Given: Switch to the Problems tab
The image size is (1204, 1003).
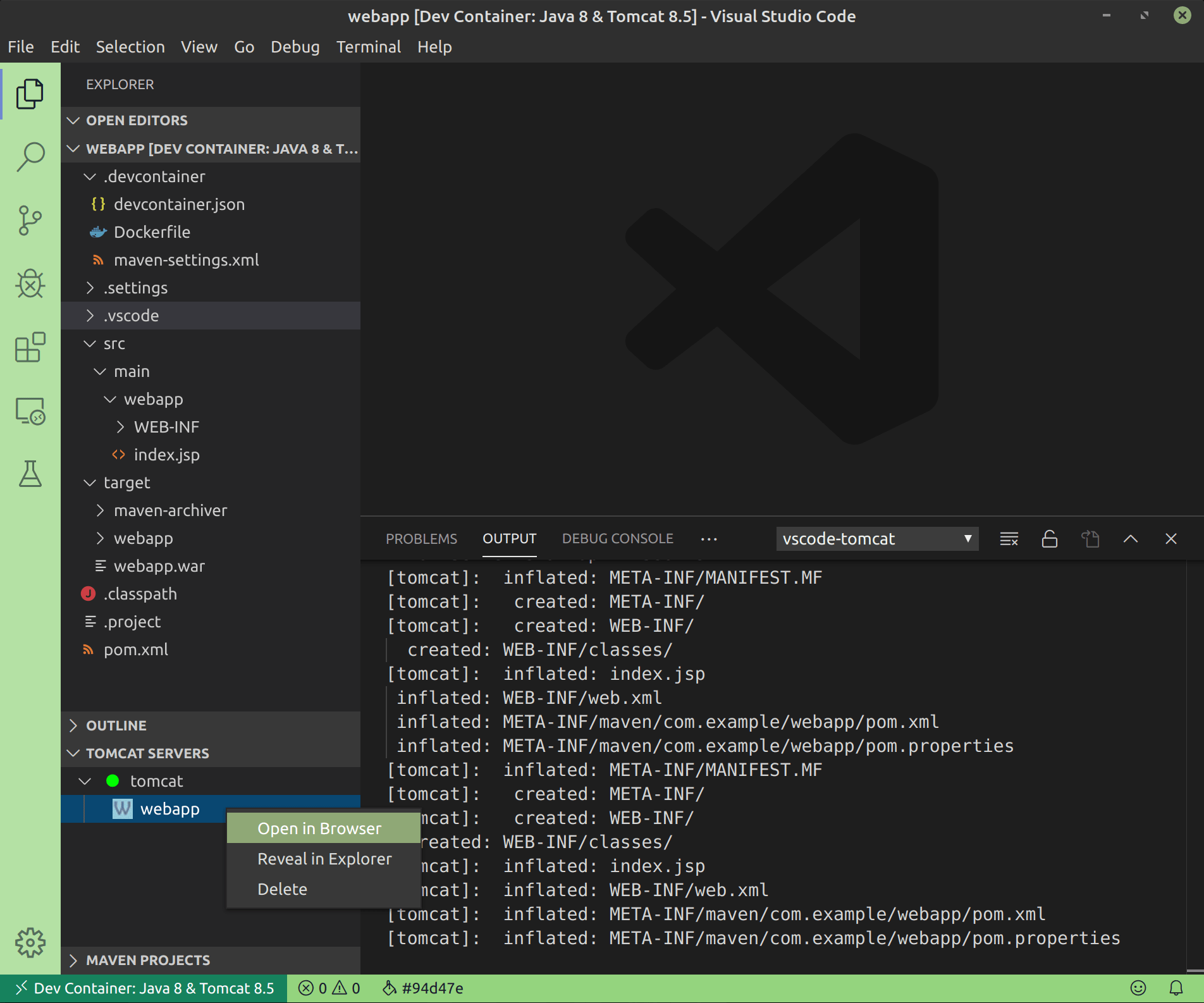Looking at the screenshot, I should click(421, 539).
